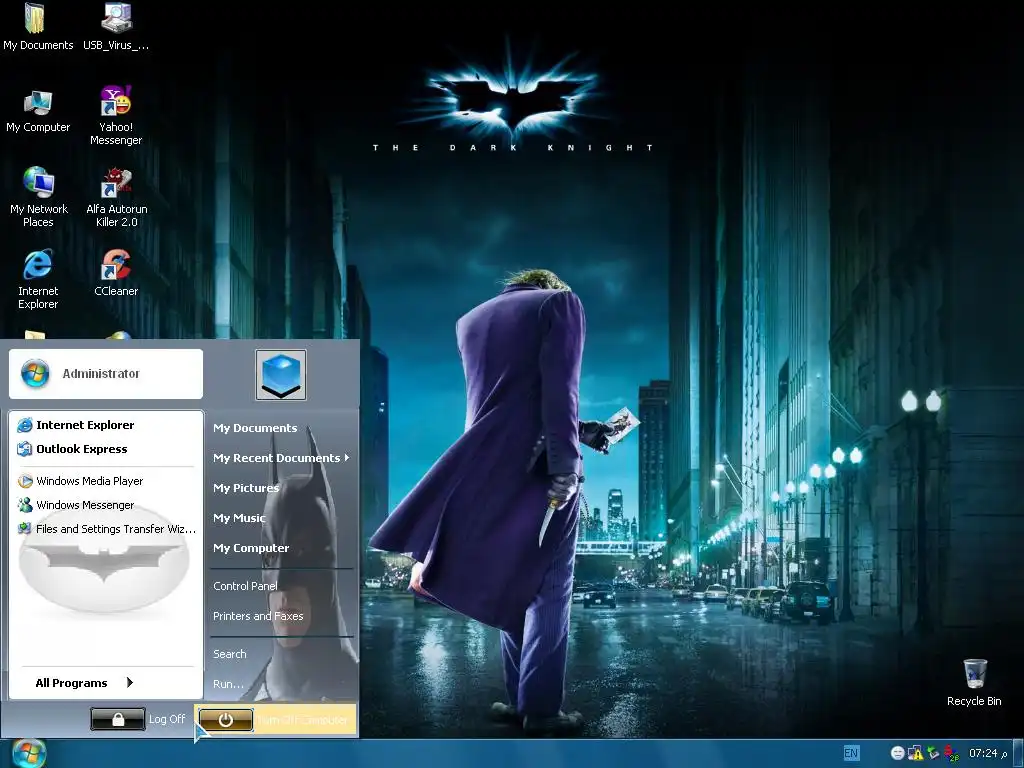Screen dimensions: 1024x768
Task: Click the Outlook Express envelope icon
Action: click(x=25, y=449)
